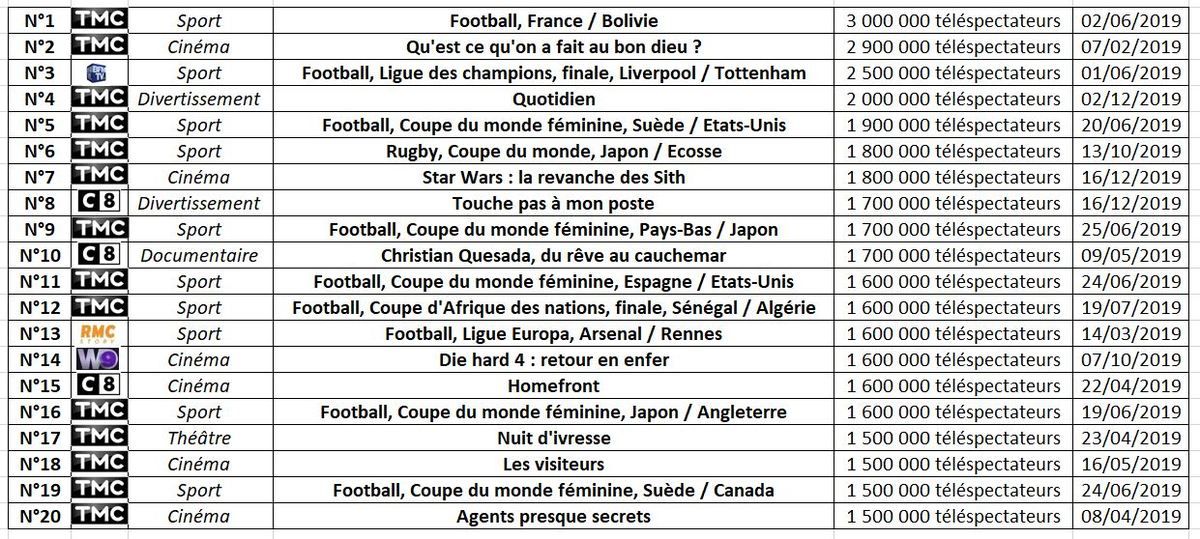Image resolution: width=1200 pixels, height=539 pixels.
Task: Click the 'Touche pas à mon poste' cell
Action: (x=553, y=203)
